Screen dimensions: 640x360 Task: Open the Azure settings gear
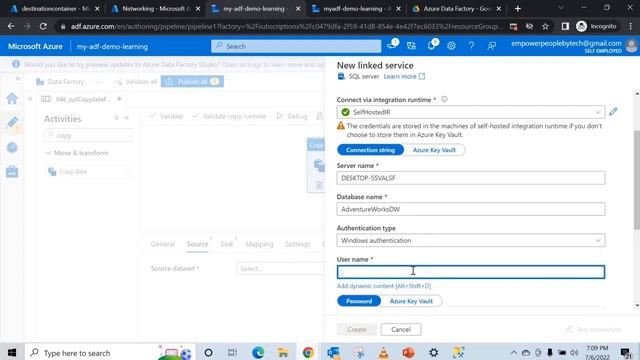click(451, 46)
